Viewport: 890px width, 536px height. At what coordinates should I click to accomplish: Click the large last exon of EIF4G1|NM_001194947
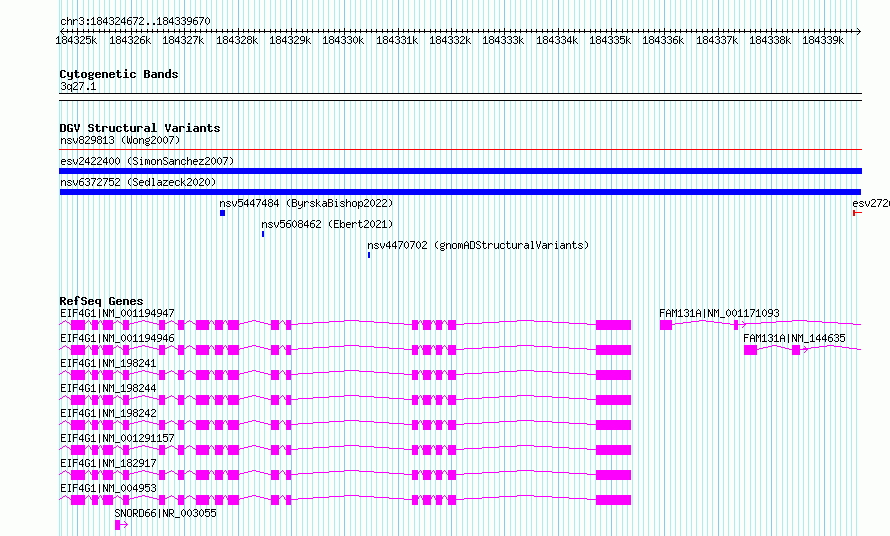point(614,325)
